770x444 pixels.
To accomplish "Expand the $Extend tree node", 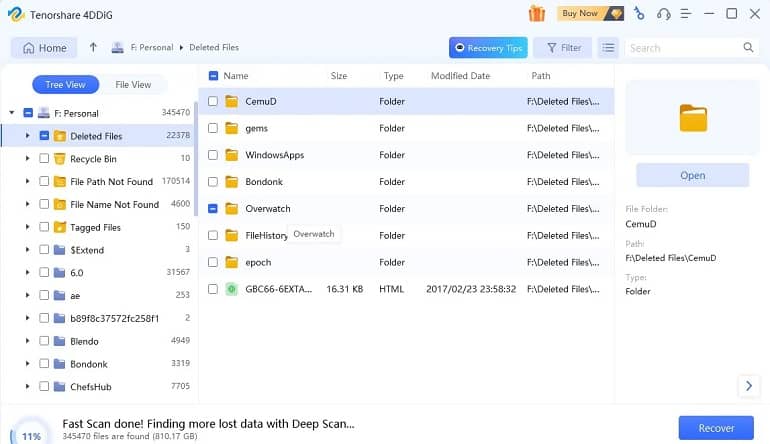I will pyautogui.click(x=28, y=250).
